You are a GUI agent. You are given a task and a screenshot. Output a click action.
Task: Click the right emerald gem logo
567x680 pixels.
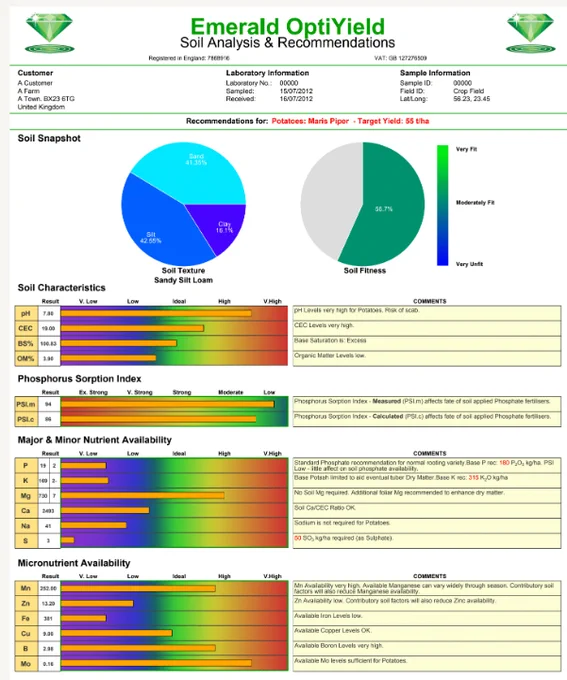pos(531,33)
